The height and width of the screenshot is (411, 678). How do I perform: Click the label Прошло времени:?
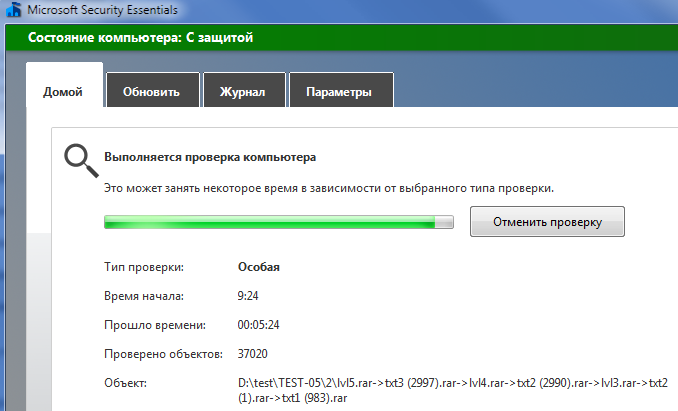[155, 325]
